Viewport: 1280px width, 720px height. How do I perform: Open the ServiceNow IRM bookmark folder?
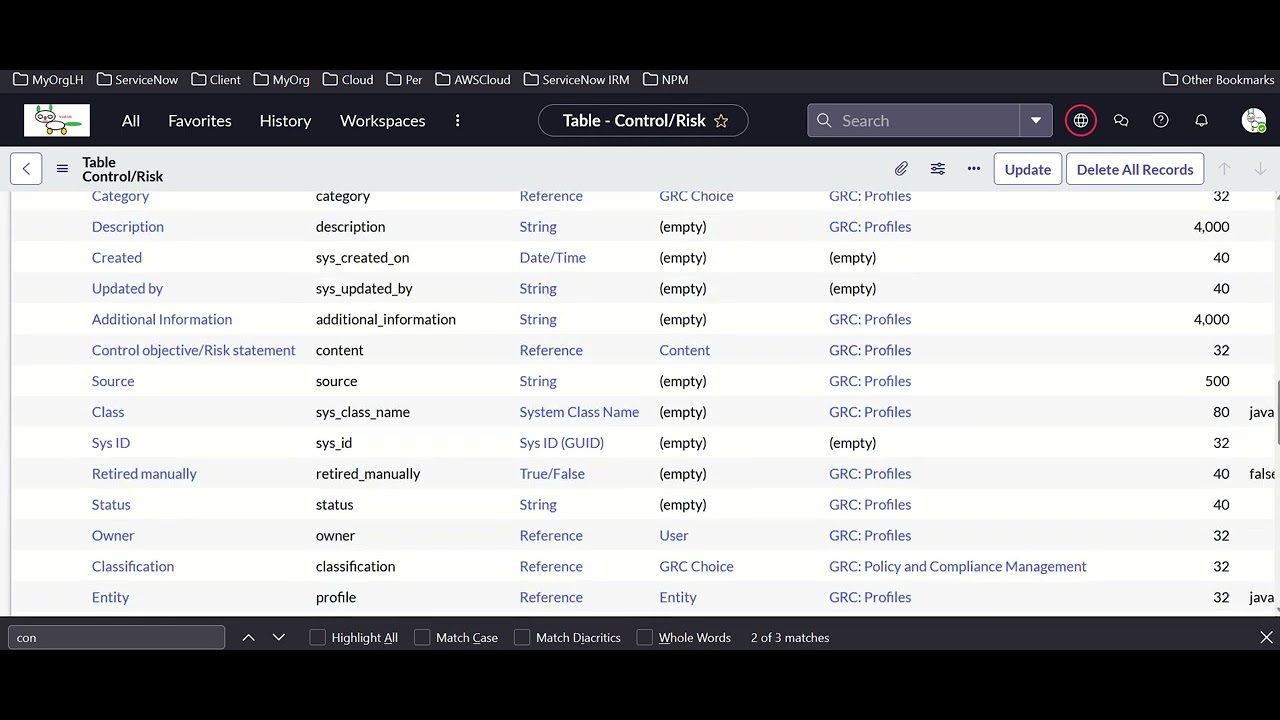point(577,79)
